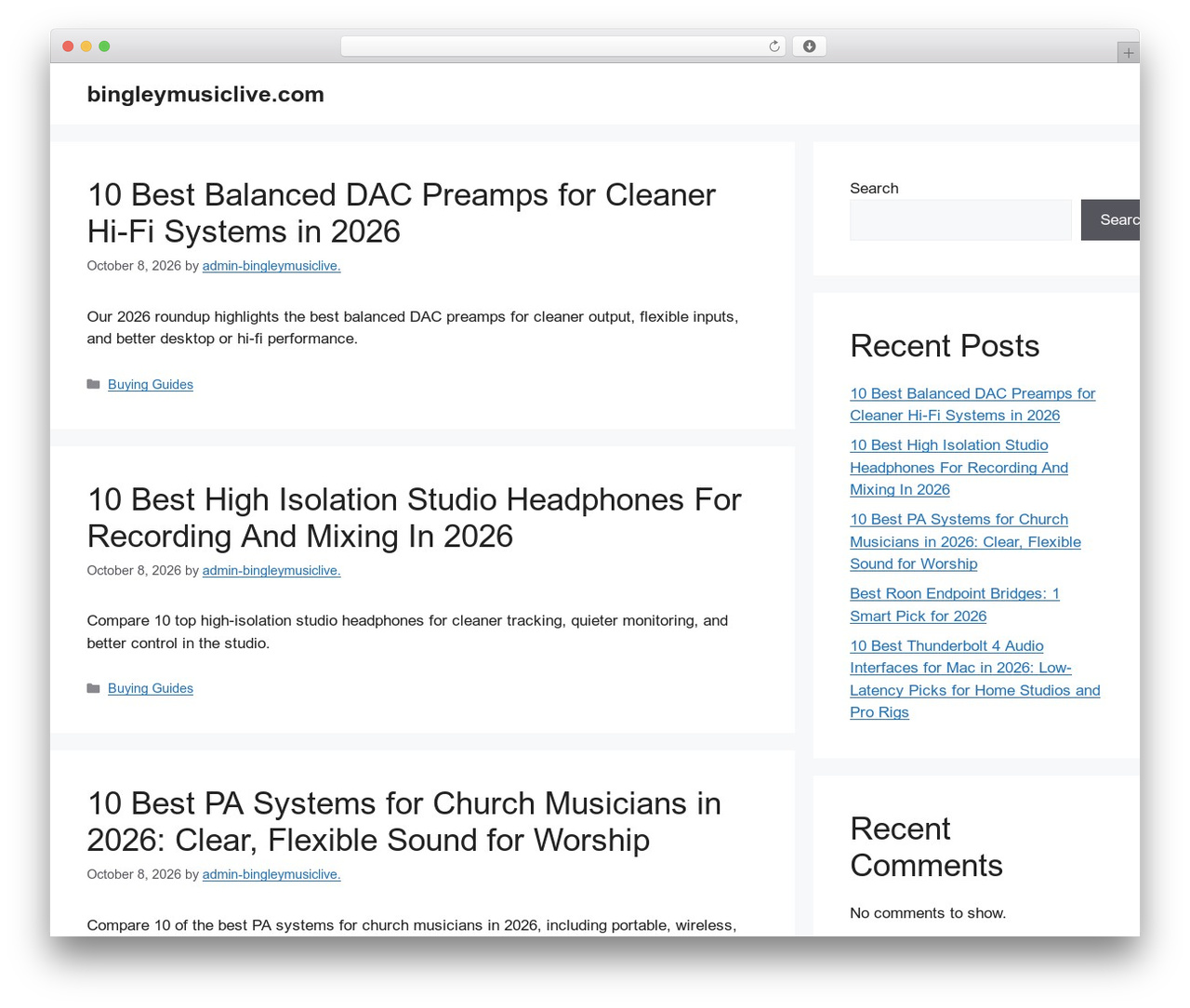Add a new browser tab
1190x1008 pixels.
pos(1128,53)
